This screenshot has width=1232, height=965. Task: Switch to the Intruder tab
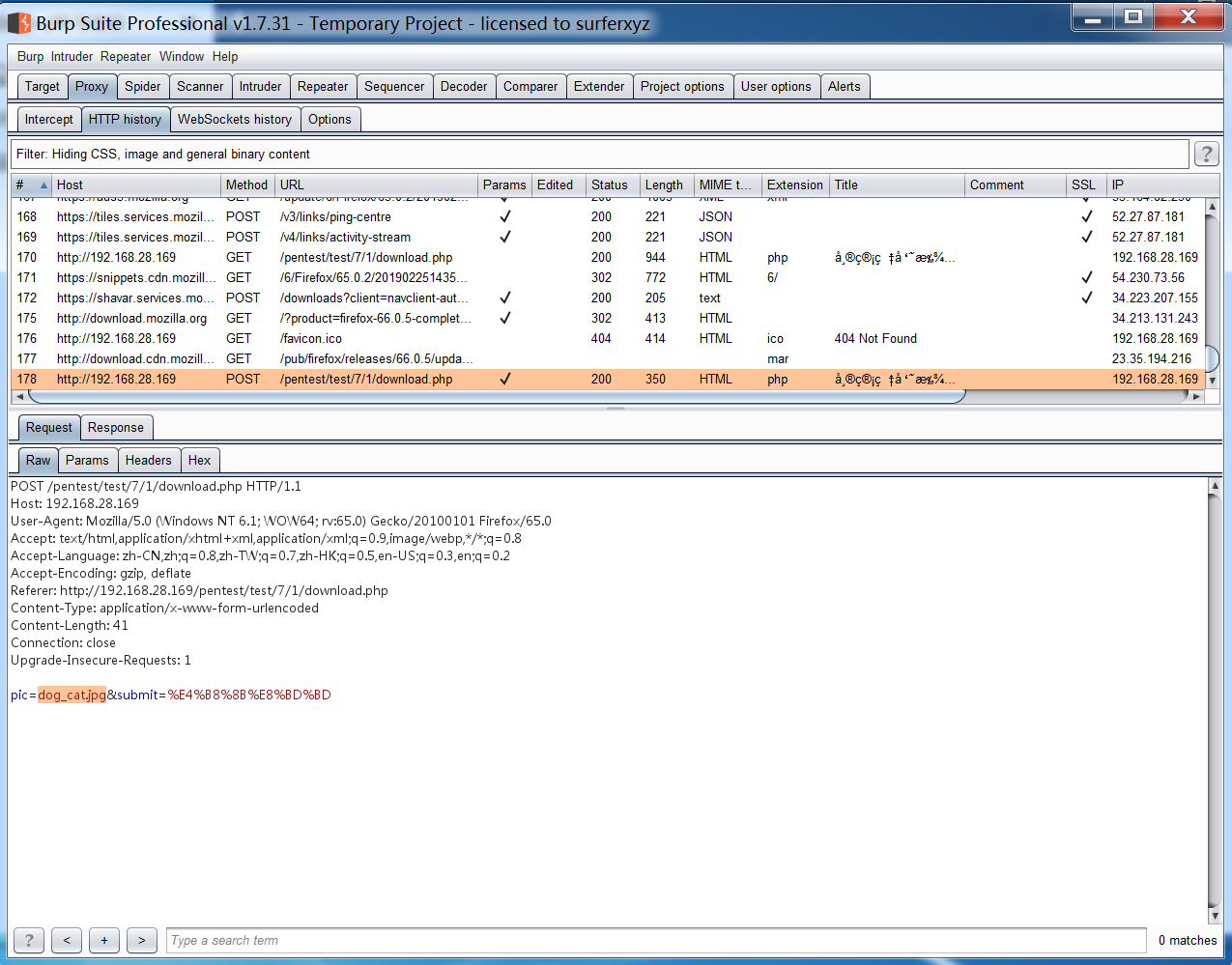261,86
